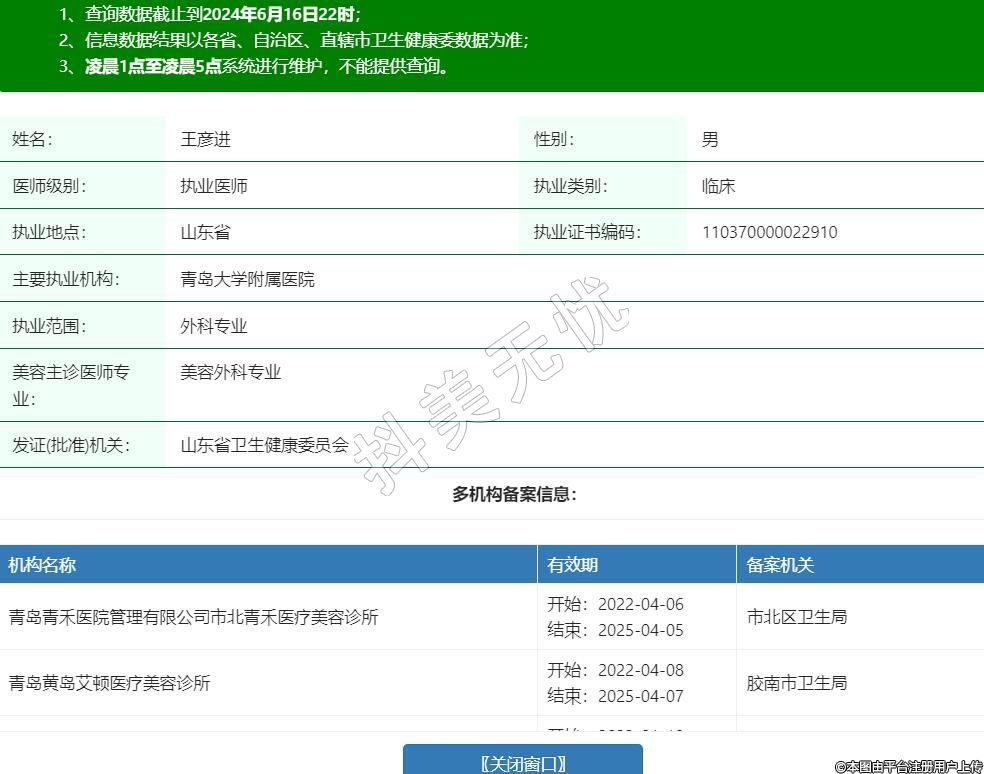
Task: Click the 多机构备案信息 section heading
Action: point(514,494)
